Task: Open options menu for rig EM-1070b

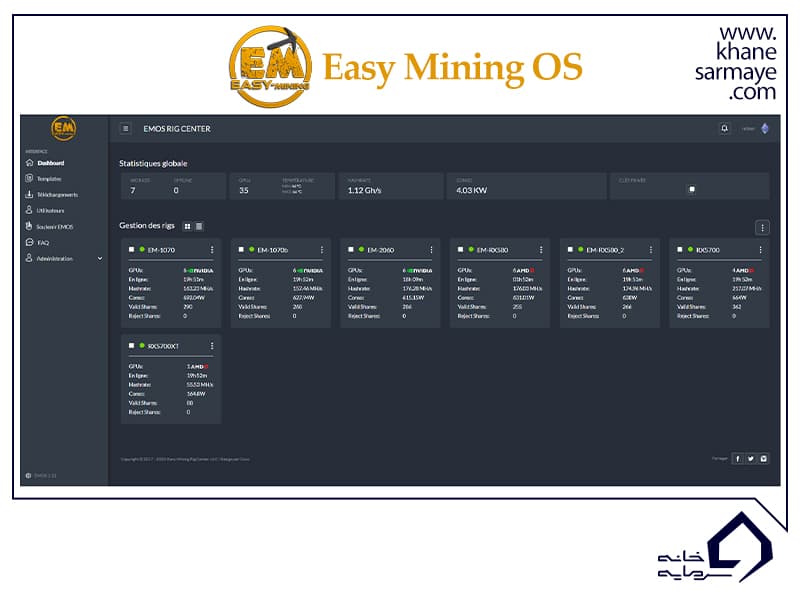Action: click(x=322, y=249)
